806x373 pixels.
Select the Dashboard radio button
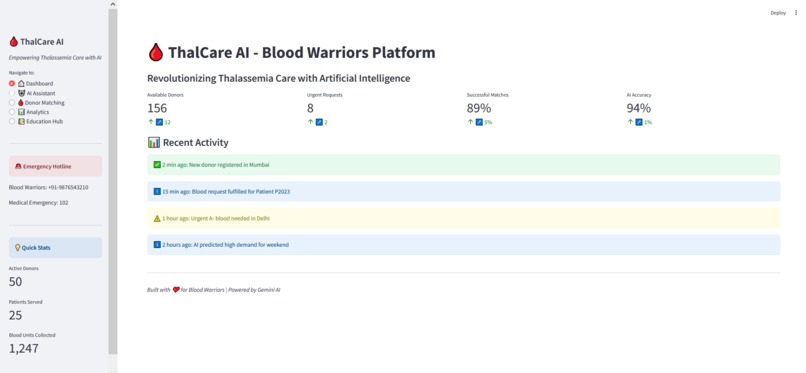(x=12, y=83)
